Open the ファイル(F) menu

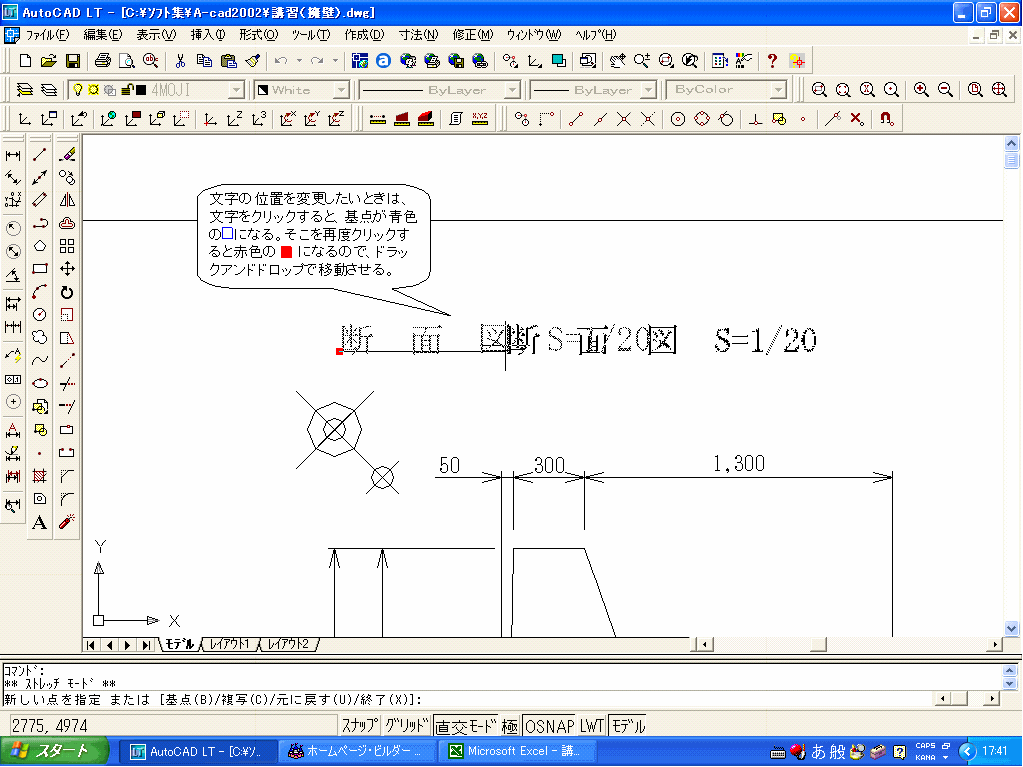tap(47, 35)
